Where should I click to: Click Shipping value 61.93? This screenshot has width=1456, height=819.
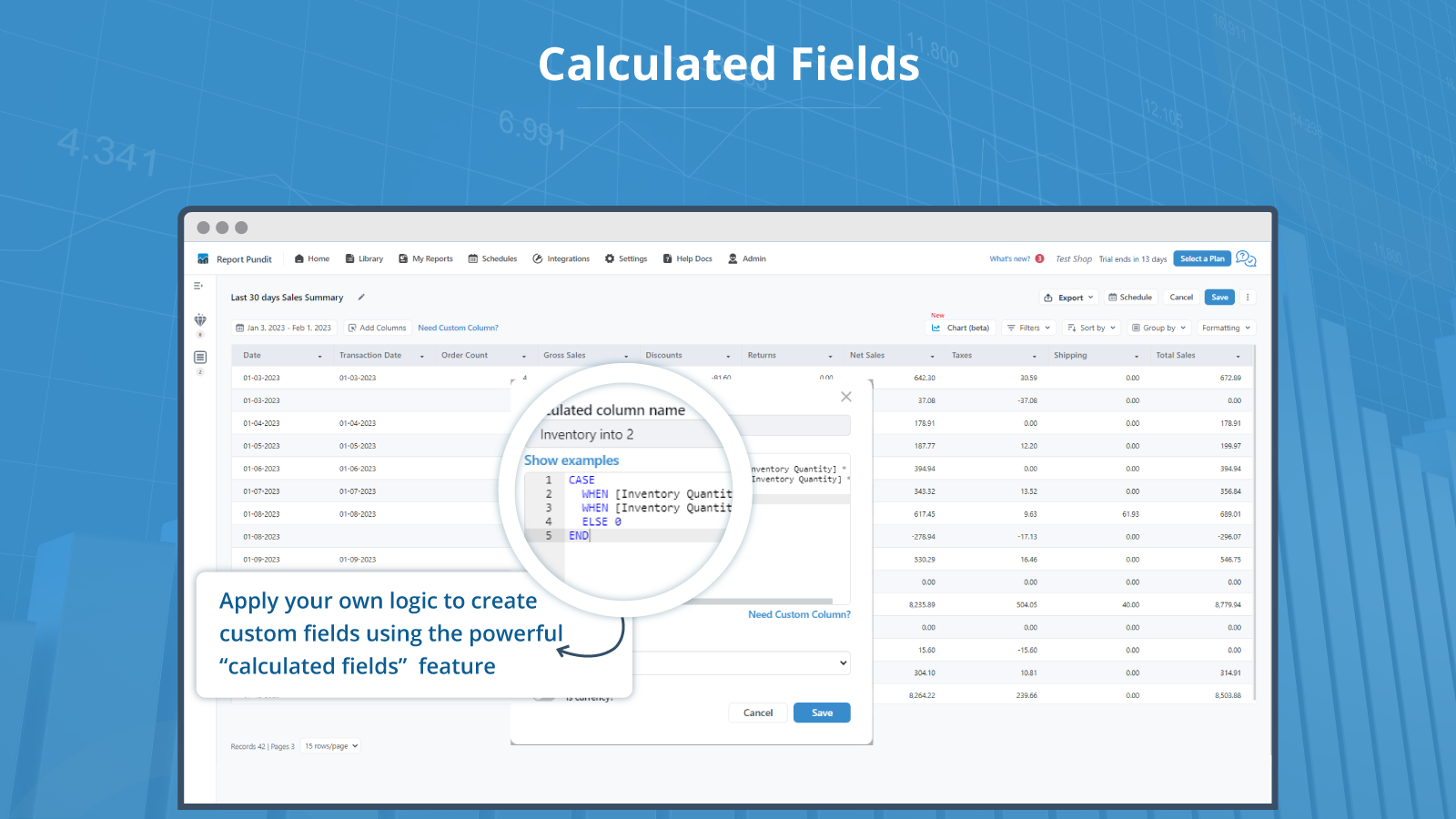(1130, 514)
